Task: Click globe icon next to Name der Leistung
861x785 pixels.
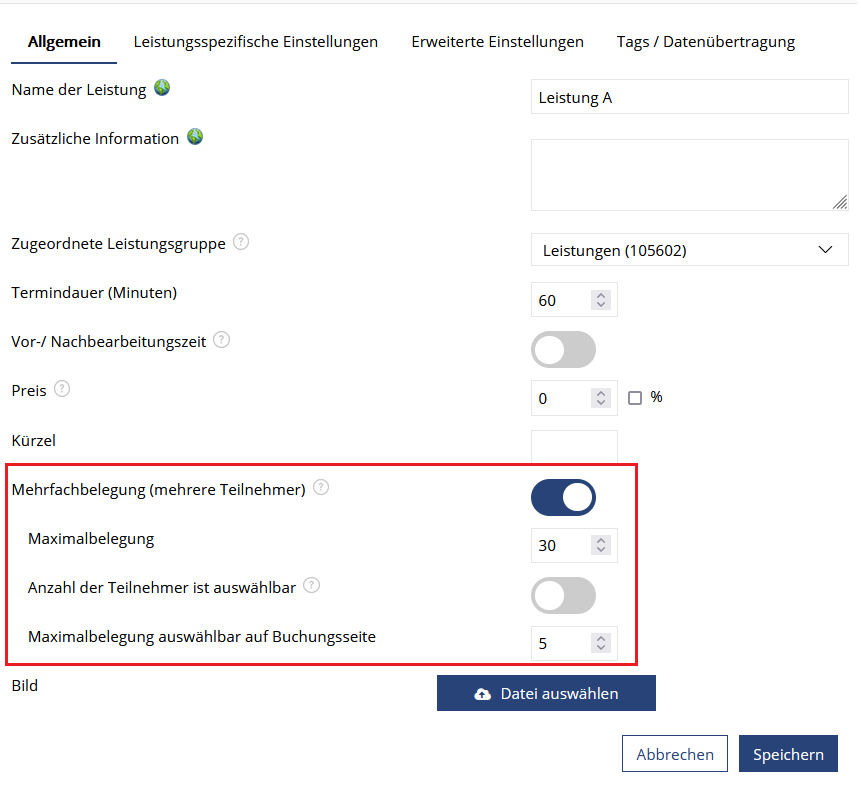Action: [x=162, y=88]
